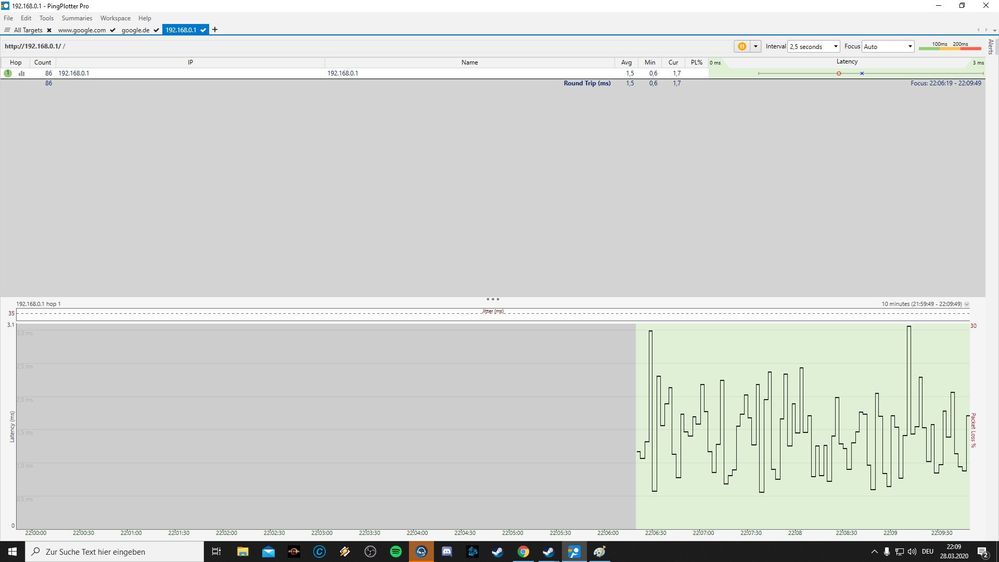Show hidden system tray icons

click(874, 552)
